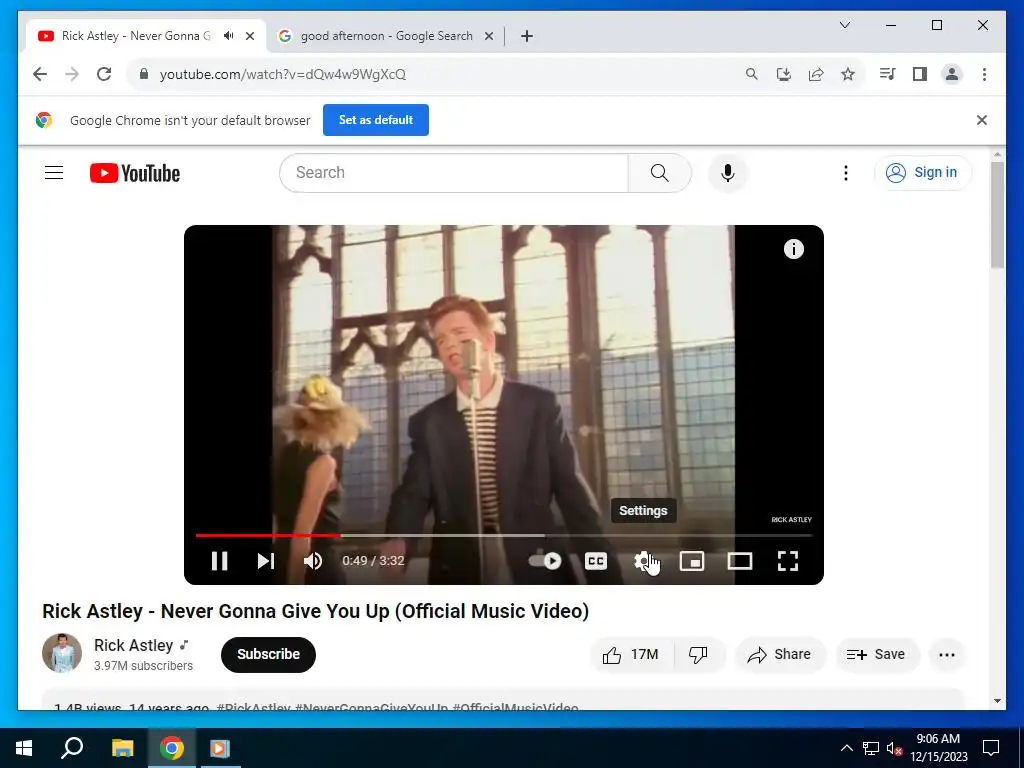Viewport: 1024px width, 768px height.
Task: Dislike this video
Action: tap(699, 654)
